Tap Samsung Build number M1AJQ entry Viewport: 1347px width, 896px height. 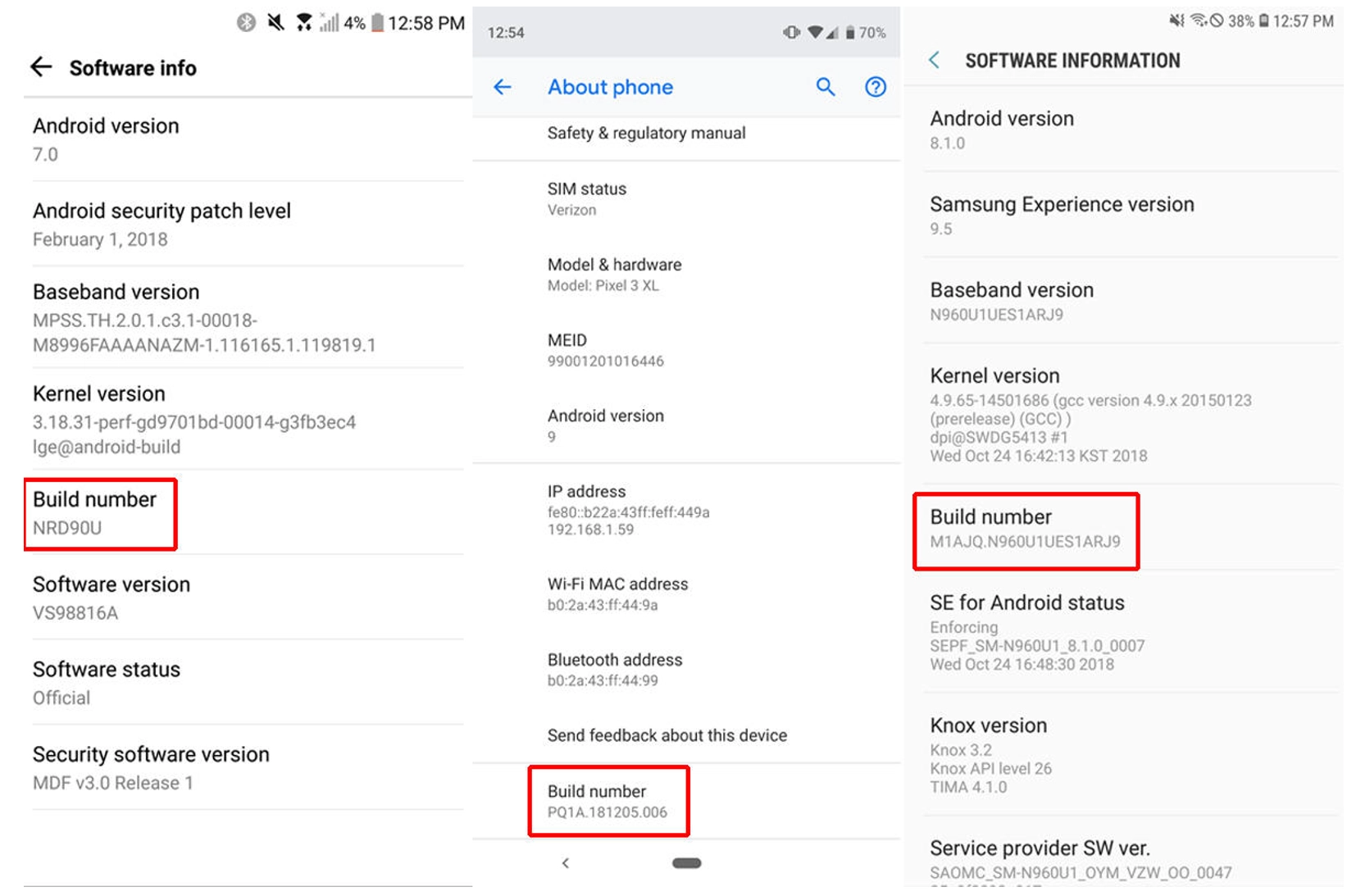(1025, 529)
